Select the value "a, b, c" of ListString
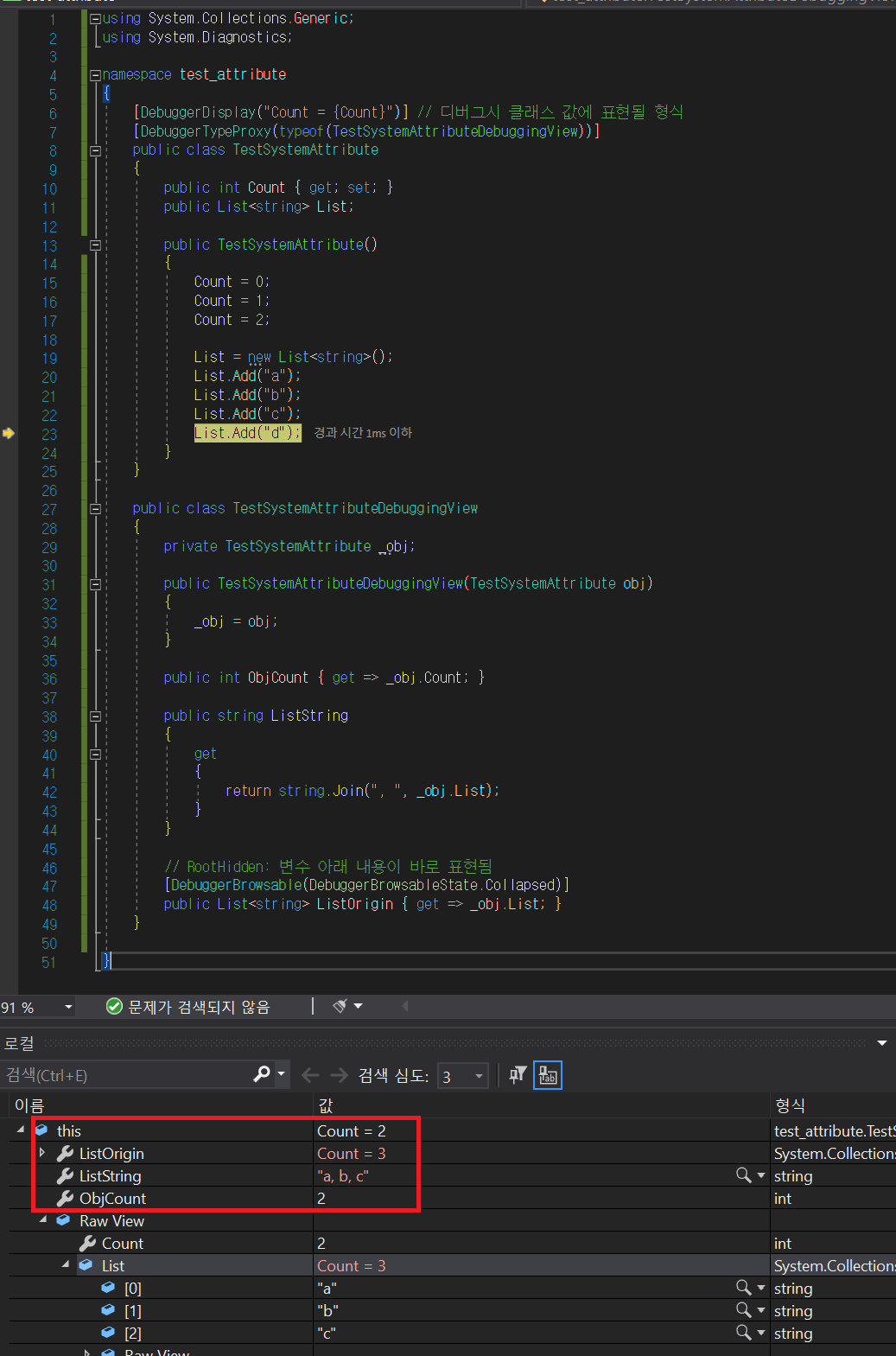This screenshot has height=1356, width=896. 343,1175
